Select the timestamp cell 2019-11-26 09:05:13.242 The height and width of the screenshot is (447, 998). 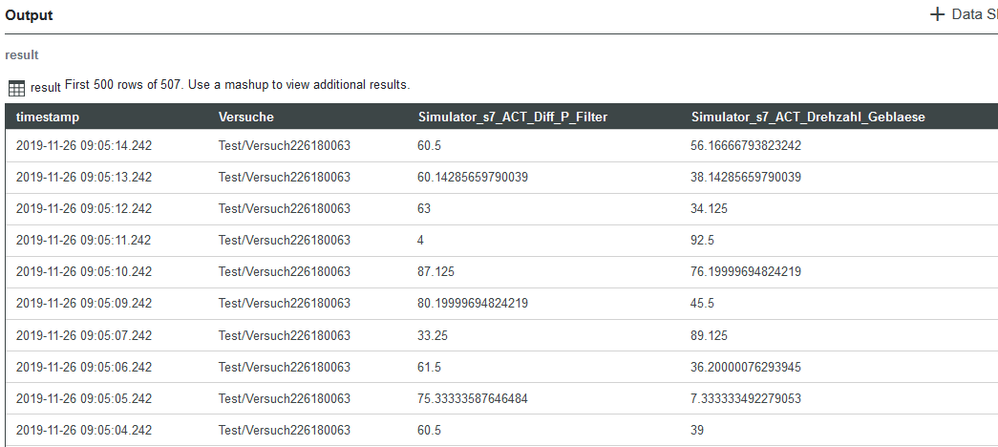click(84, 177)
